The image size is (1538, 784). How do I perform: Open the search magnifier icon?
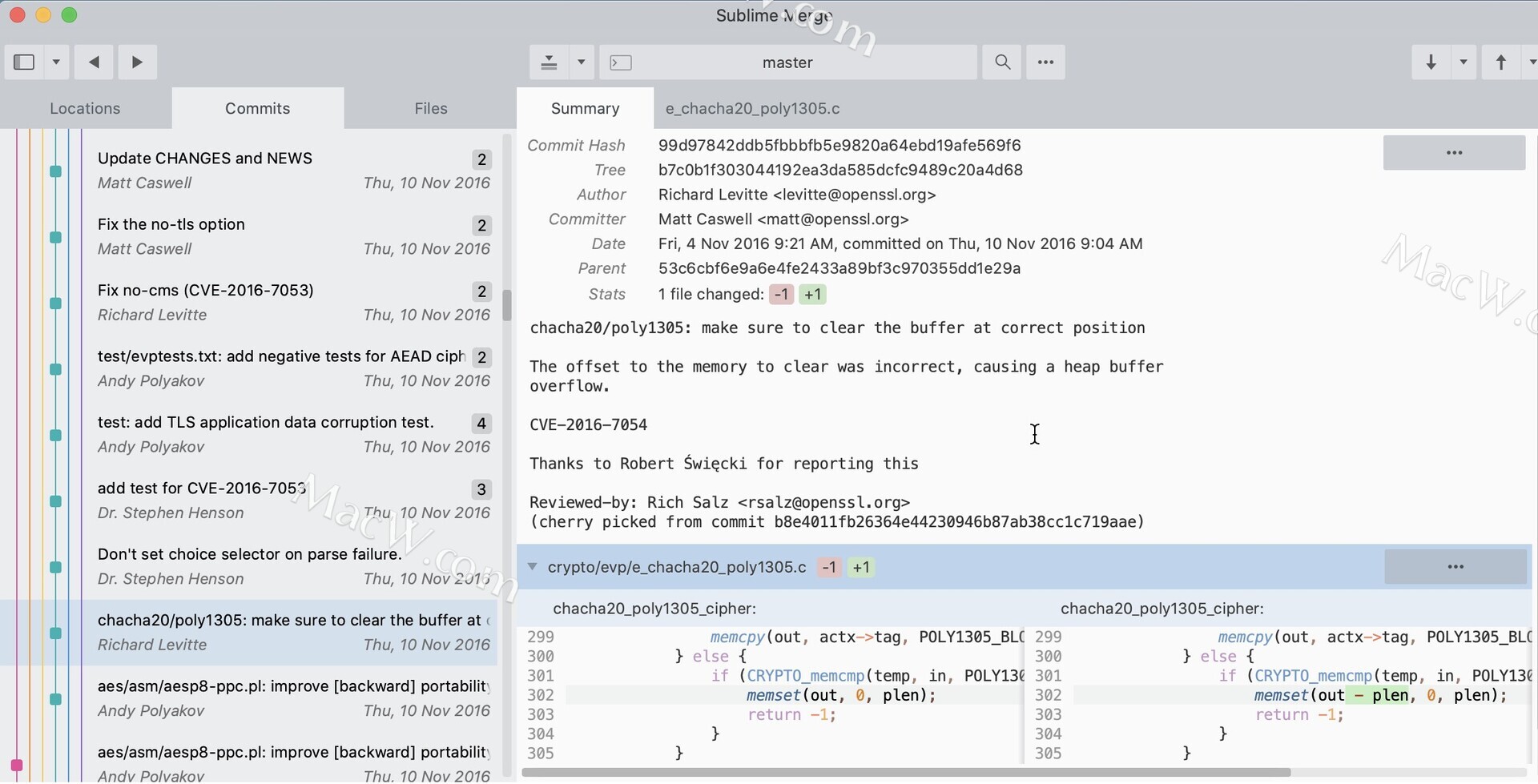click(1002, 62)
